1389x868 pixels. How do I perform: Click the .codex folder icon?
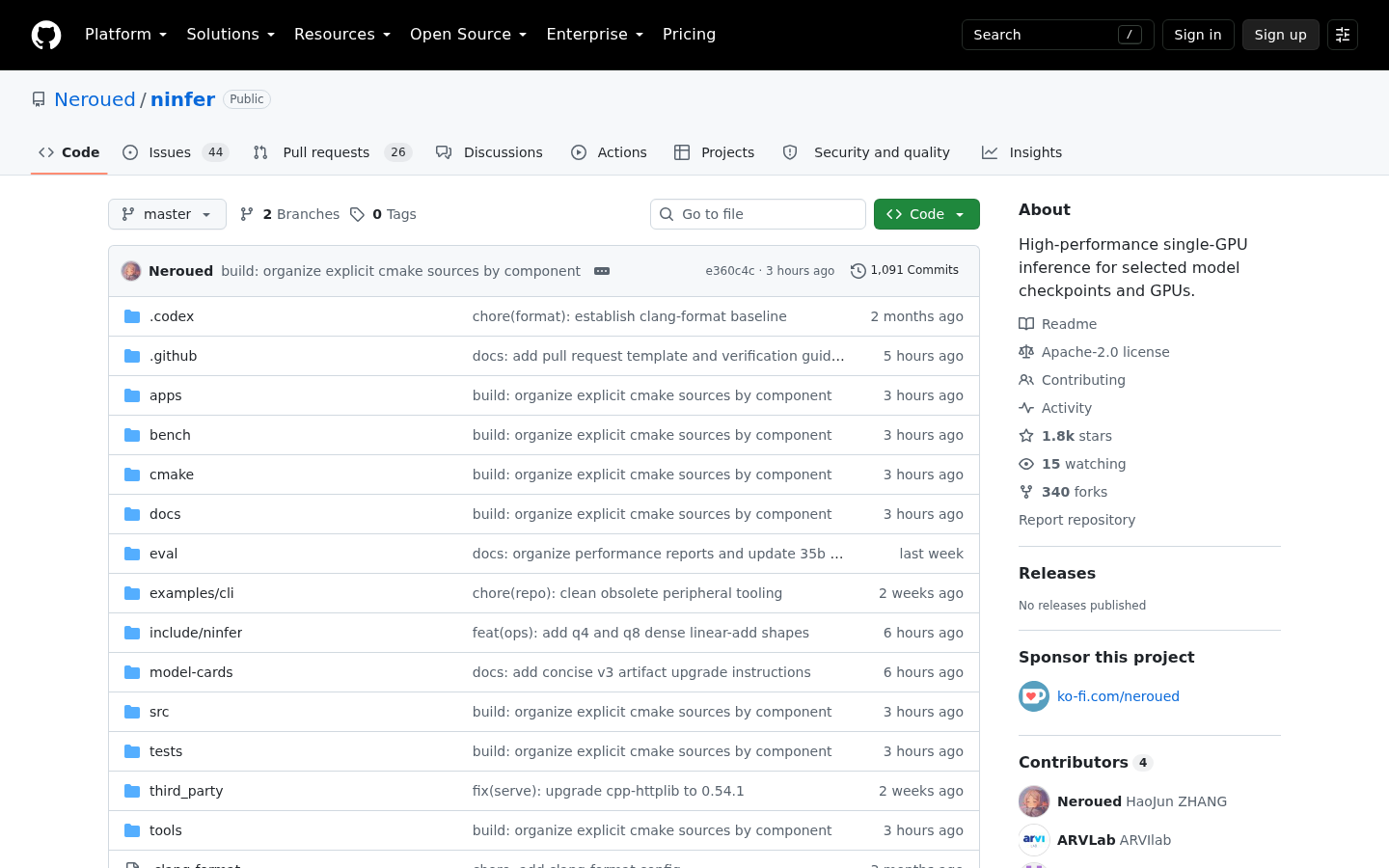pyautogui.click(x=132, y=316)
